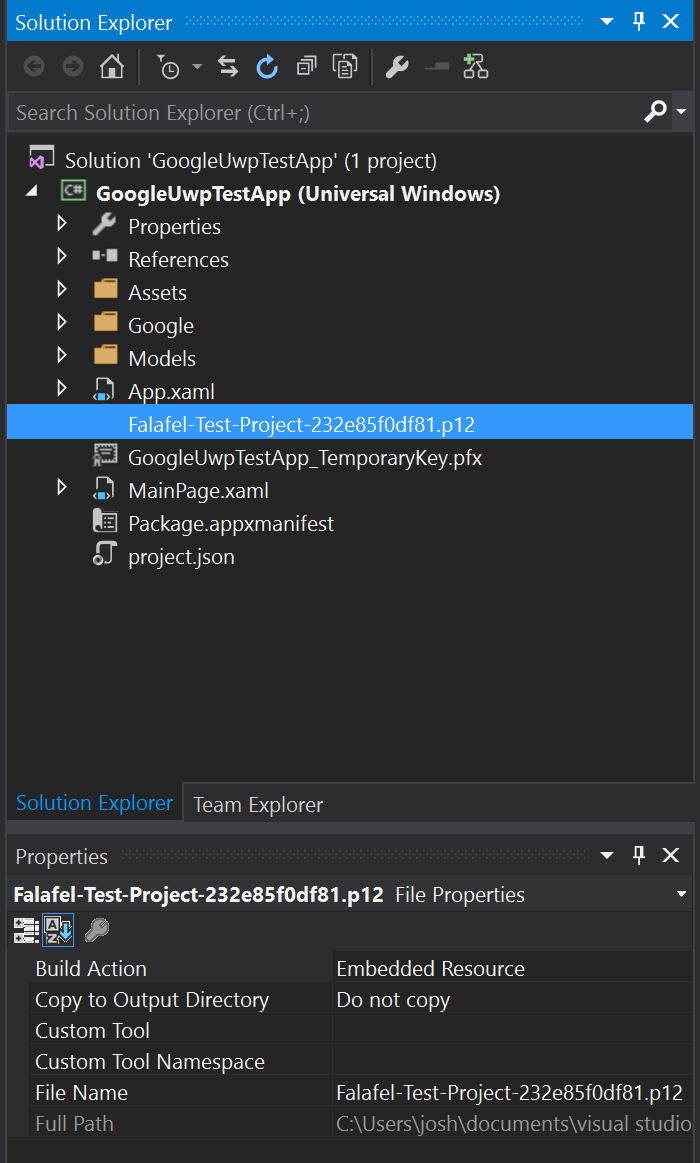This screenshot has height=1163, width=700.
Task: Click the Home scope icon in Solution Explorer
Action: (x=111, y=66)
